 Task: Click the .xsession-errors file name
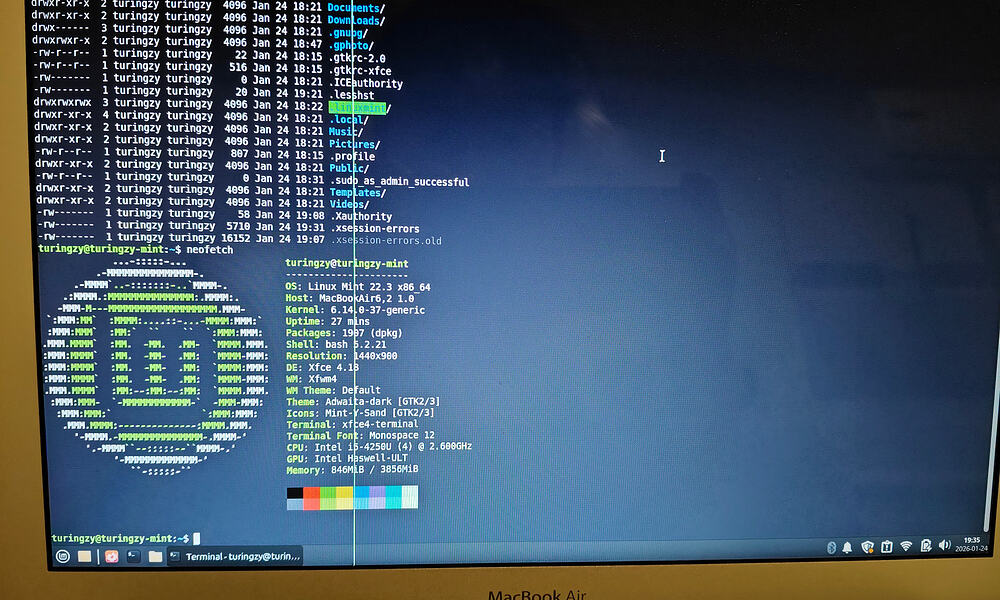[x=375, y=228]
